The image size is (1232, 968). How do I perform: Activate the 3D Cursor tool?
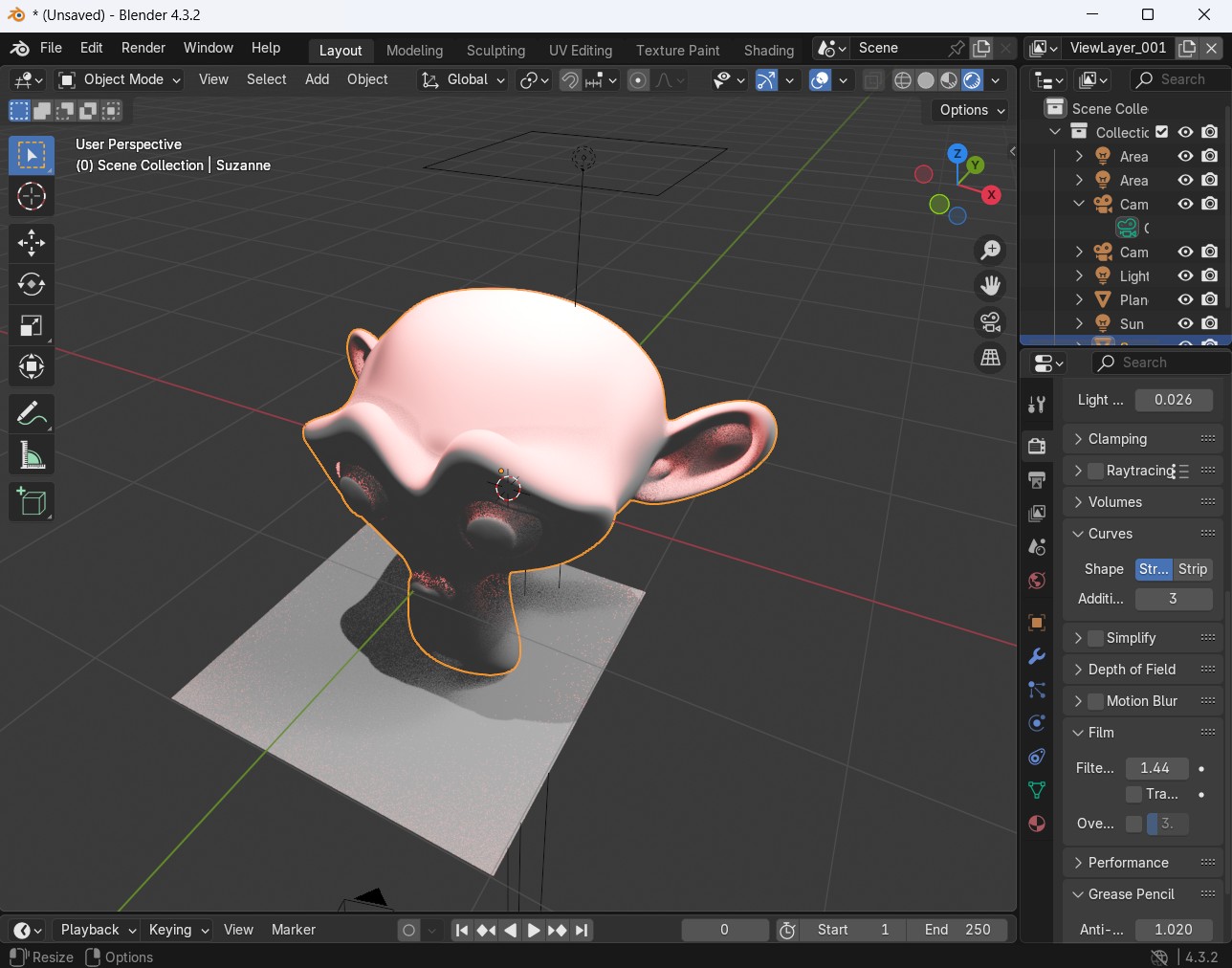click(x=32, y=197)
